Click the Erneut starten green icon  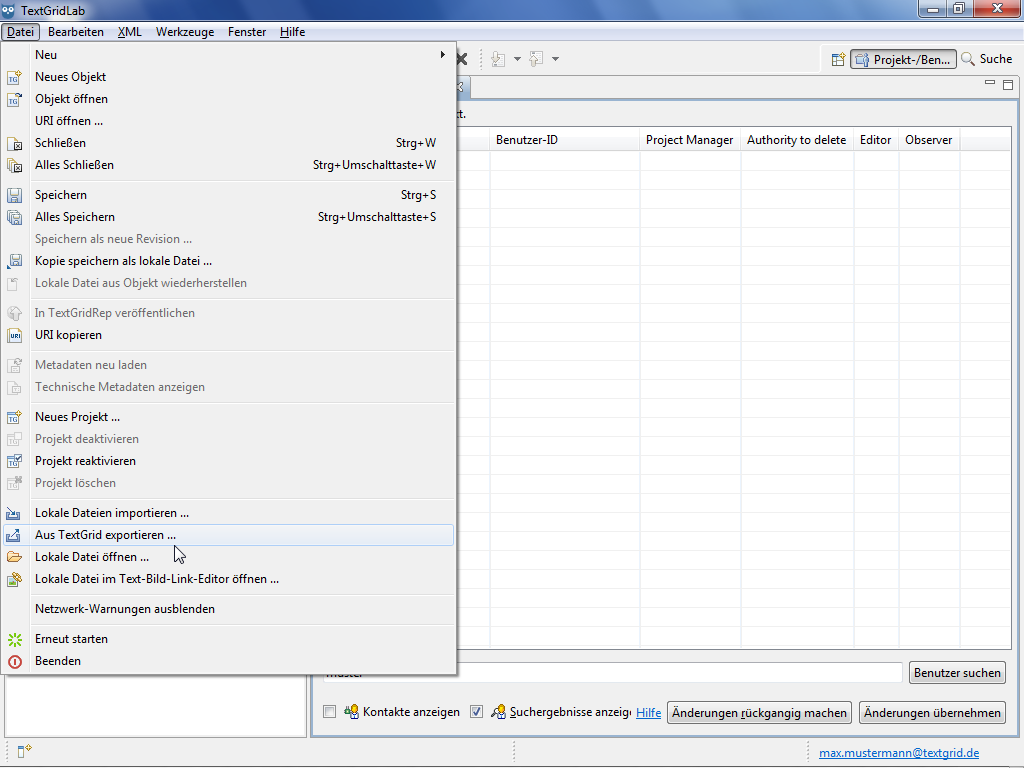tap(15, 639)
